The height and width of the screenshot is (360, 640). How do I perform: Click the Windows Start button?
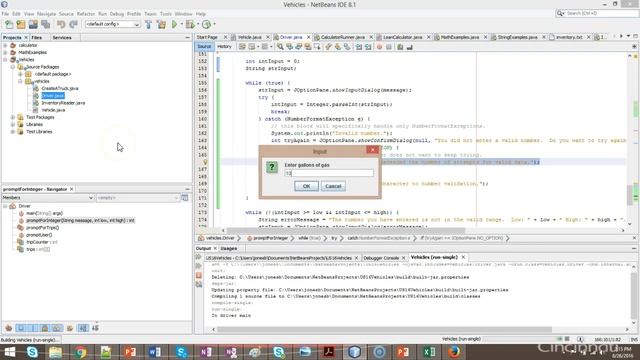[x=9, y=352]
